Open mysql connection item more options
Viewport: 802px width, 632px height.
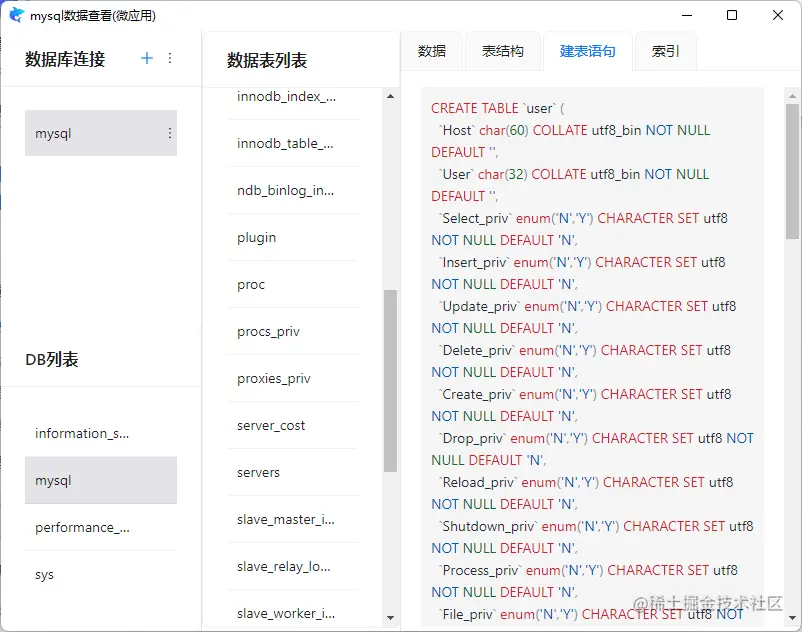(170, 133)
